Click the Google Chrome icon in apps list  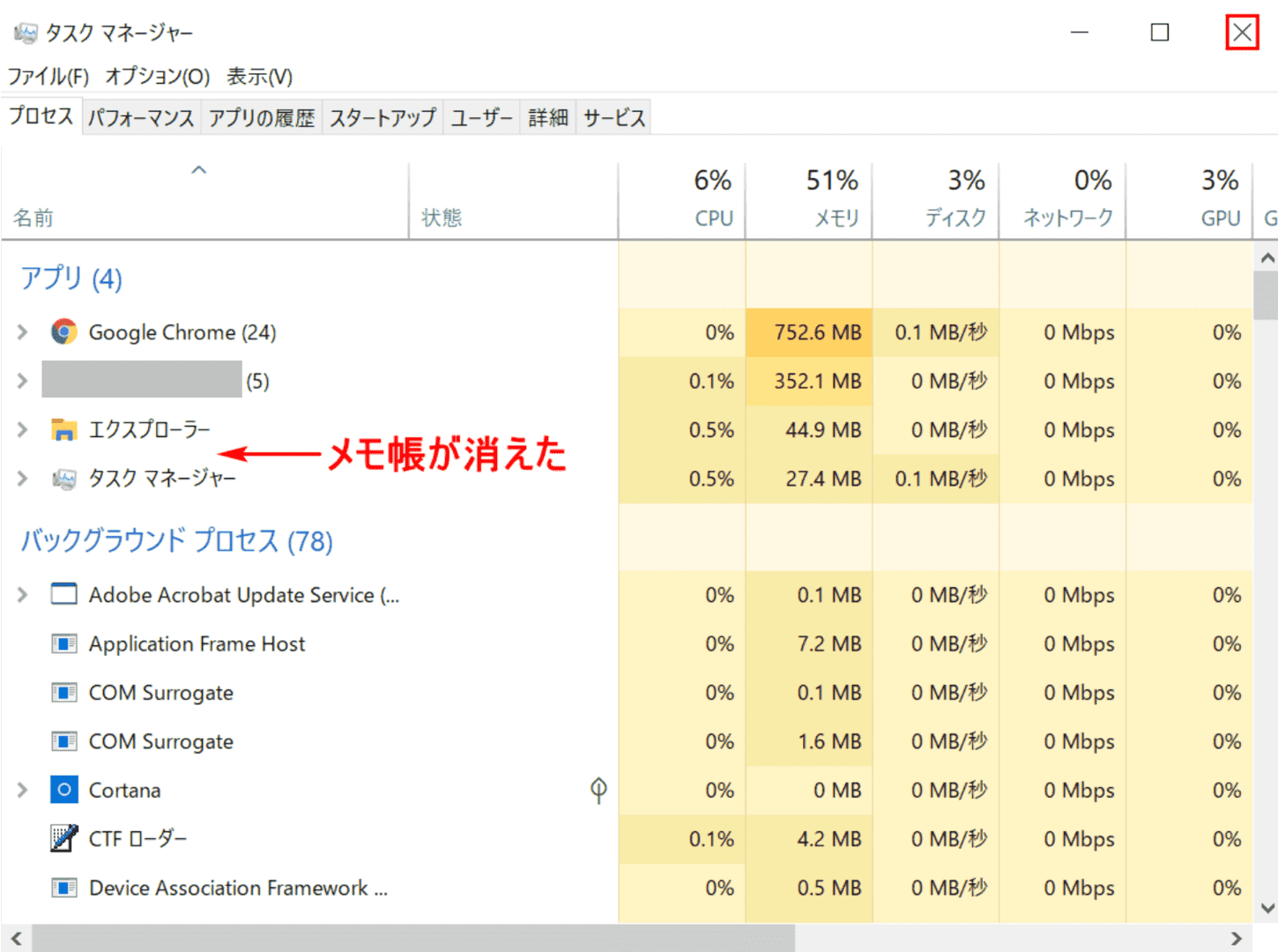pos(63,331)
